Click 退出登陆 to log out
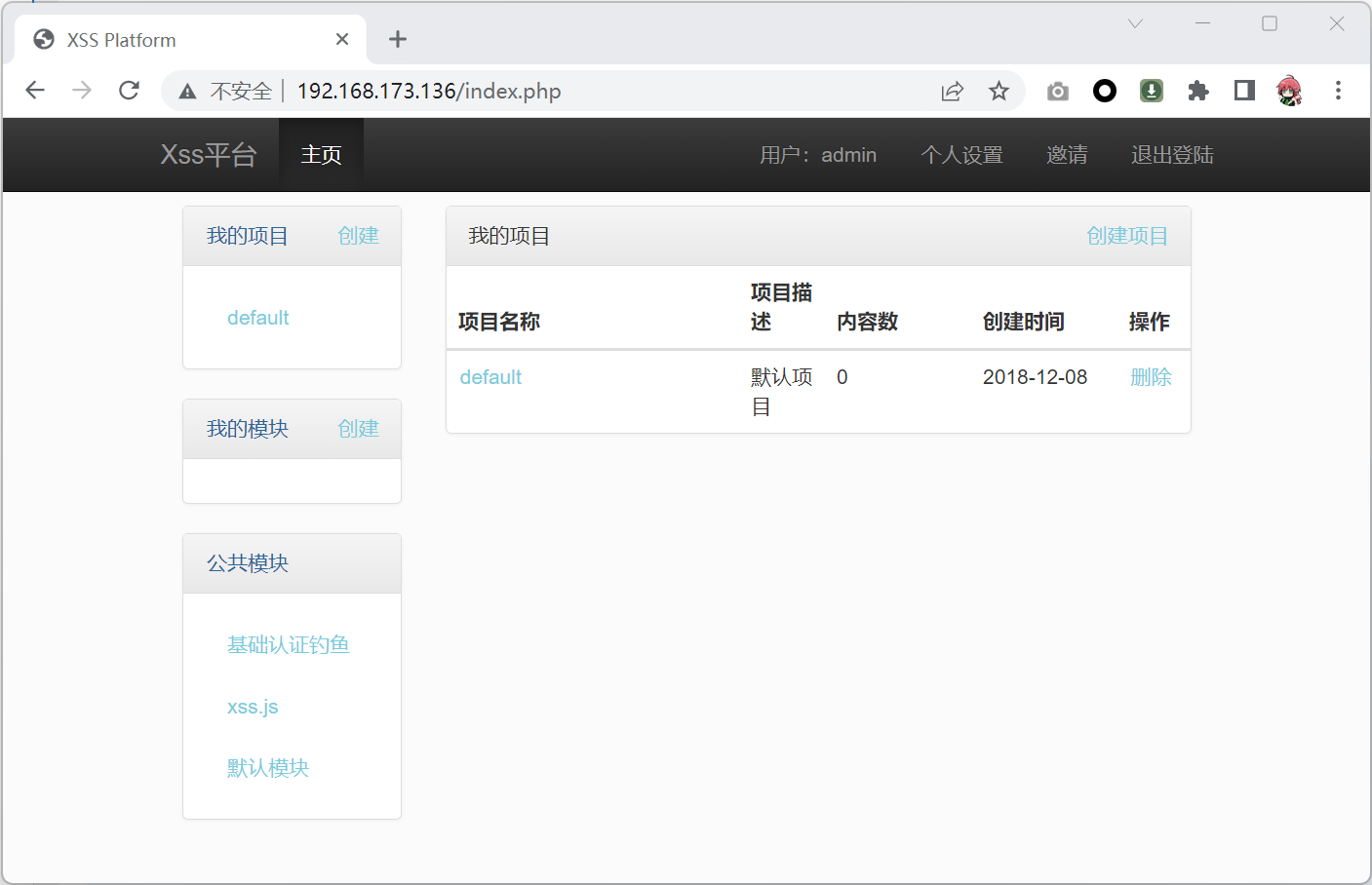Image resolution: width=1372 pixels, height=885 pixels. coord(1172,155)
